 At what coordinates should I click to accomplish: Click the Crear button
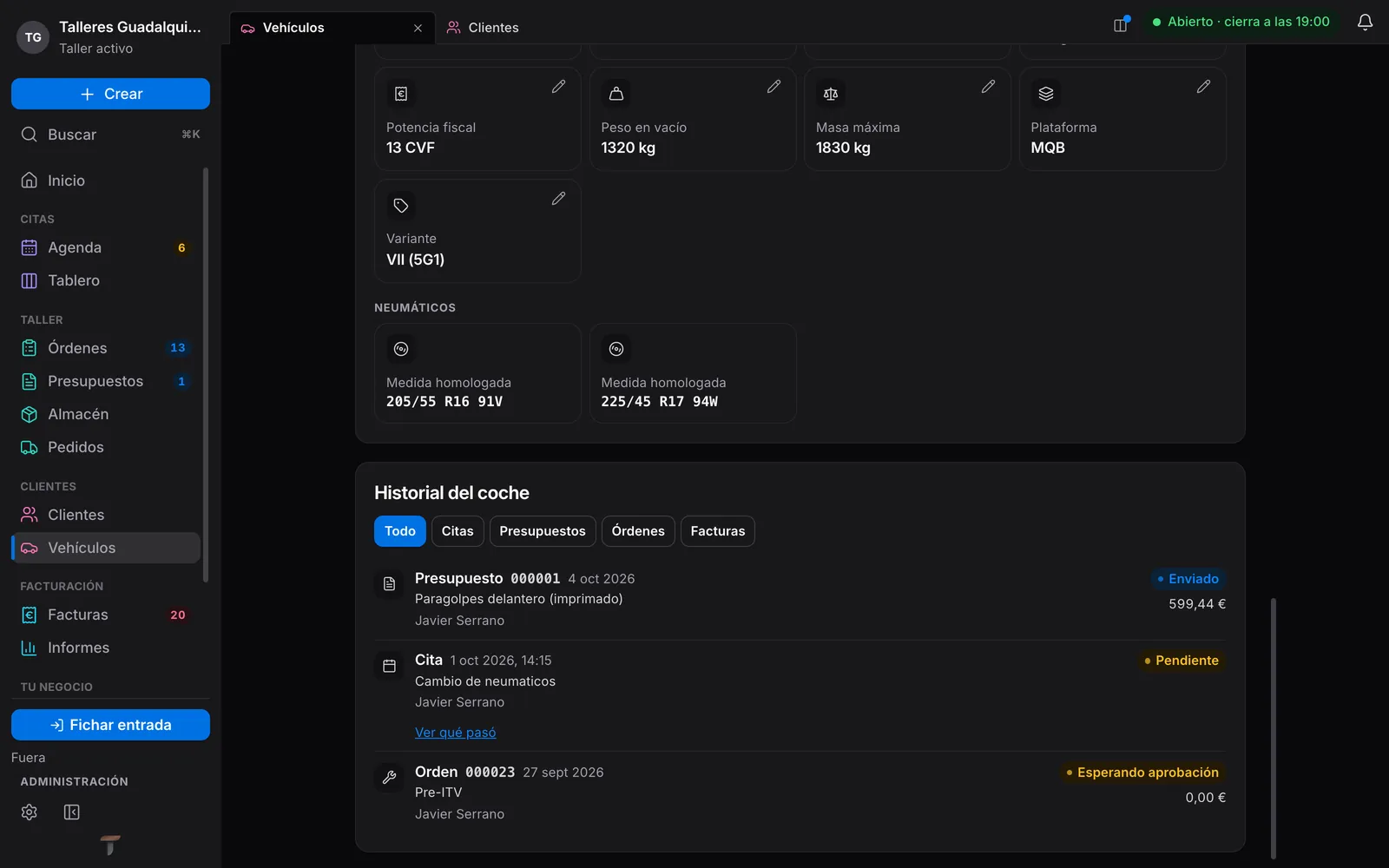pos(110,94)
